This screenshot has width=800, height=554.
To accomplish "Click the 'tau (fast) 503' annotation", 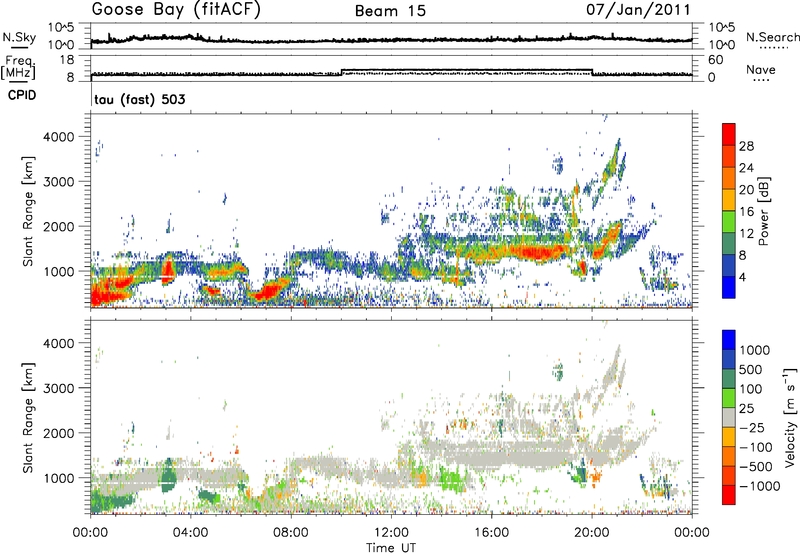I will (x=140, y=99).
